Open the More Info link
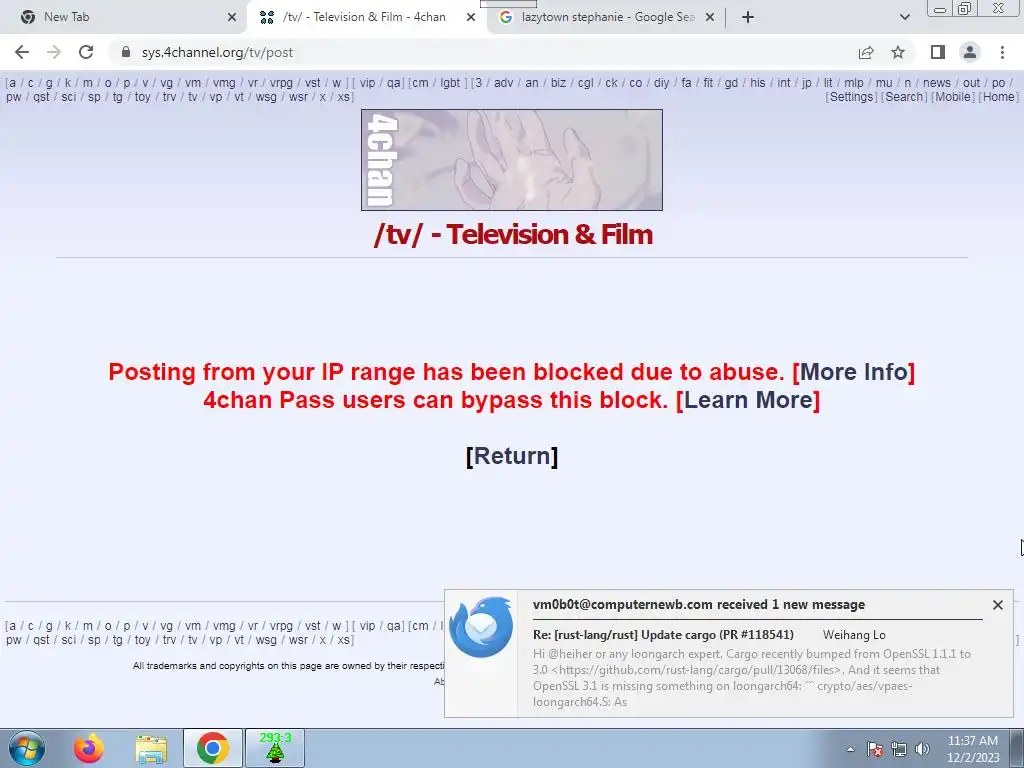1024x768 pixels. pos(854,372)
